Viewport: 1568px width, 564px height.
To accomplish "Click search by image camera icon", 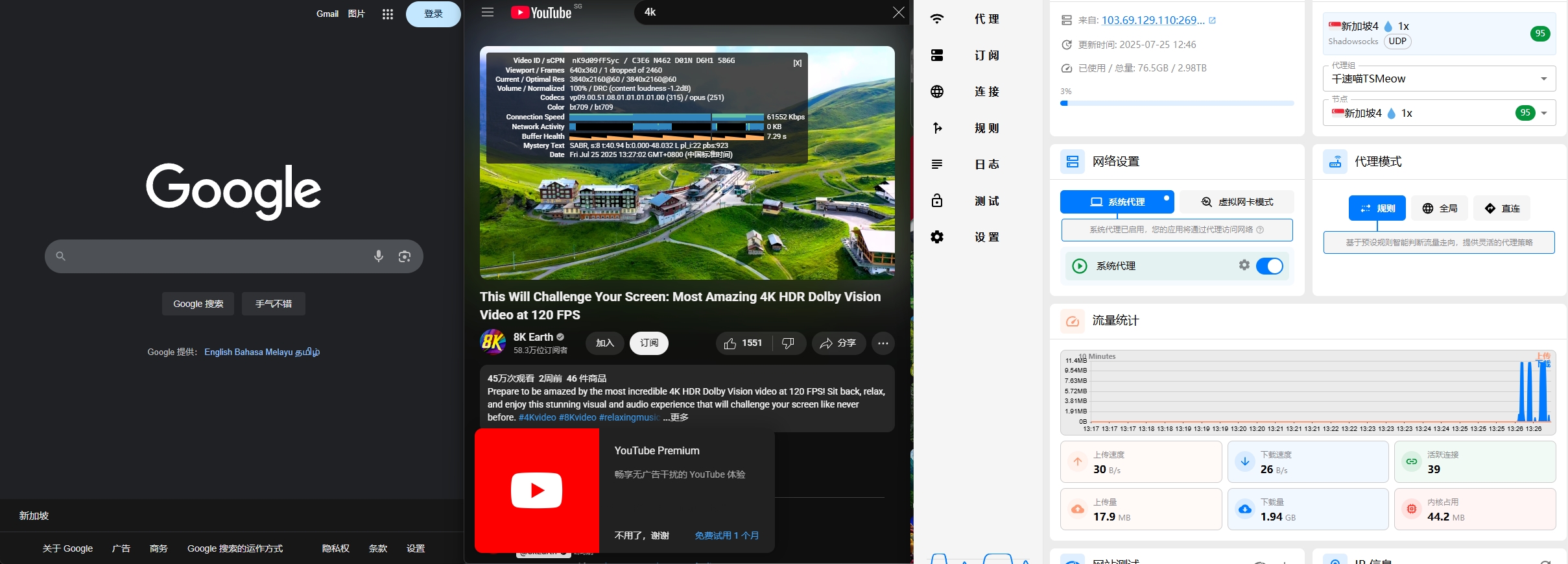I will pyautogui.click(x=405, y=256).
